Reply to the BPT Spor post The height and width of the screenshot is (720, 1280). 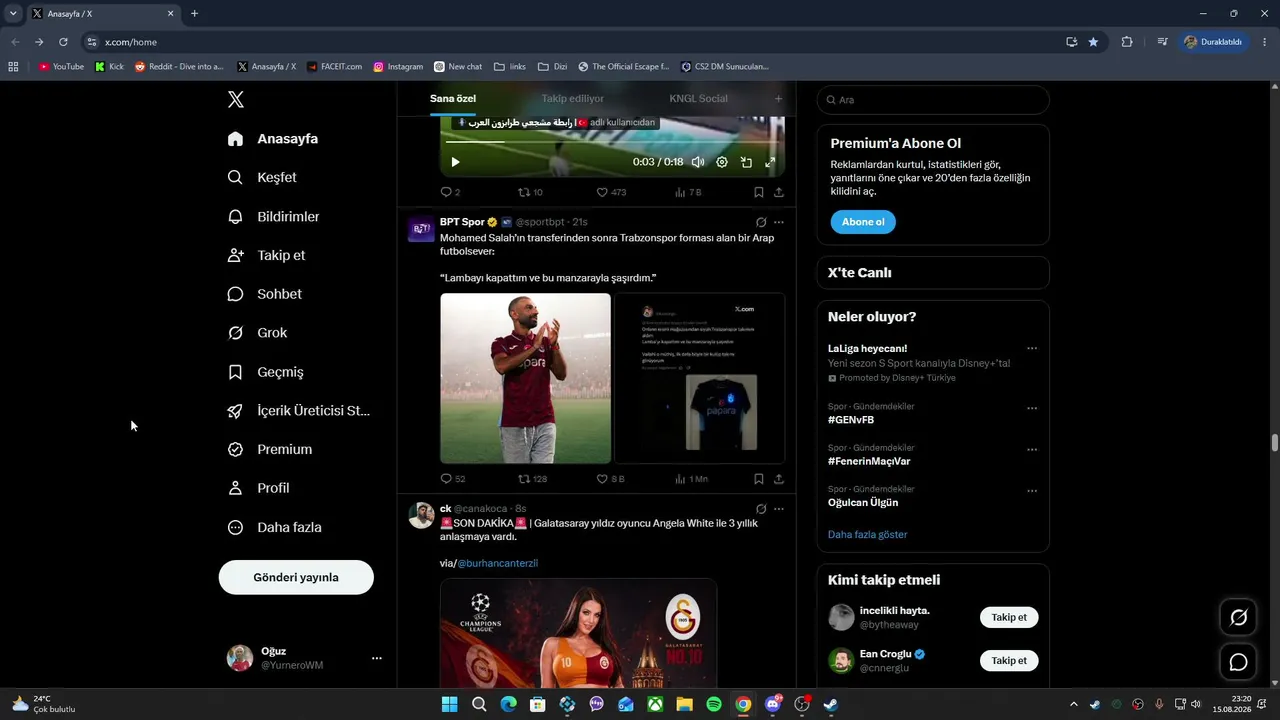(x=453, y=479)
